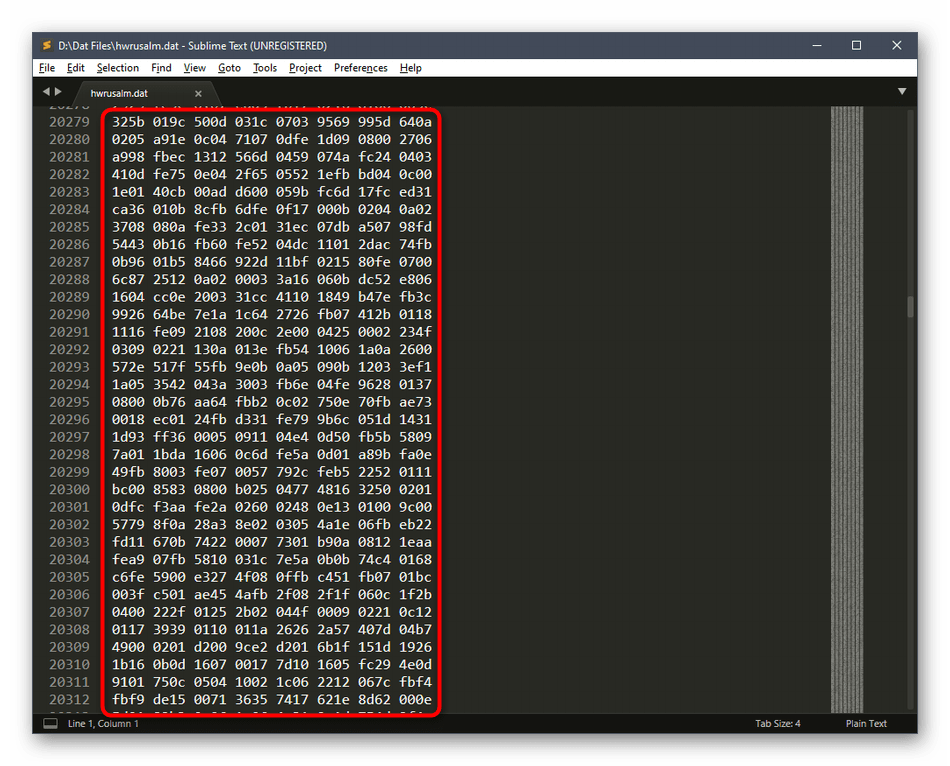This screenshot has height=766, width=950.
Task: Jump to position using the minimap
Action: coord(847,400)
